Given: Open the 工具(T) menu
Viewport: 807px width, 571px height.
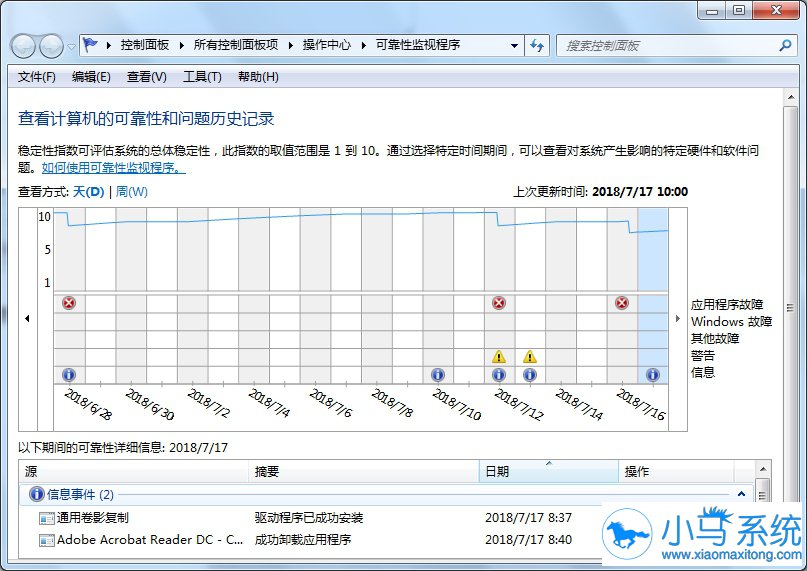Looking at the screenshot, I should click(x=202, y=77).
